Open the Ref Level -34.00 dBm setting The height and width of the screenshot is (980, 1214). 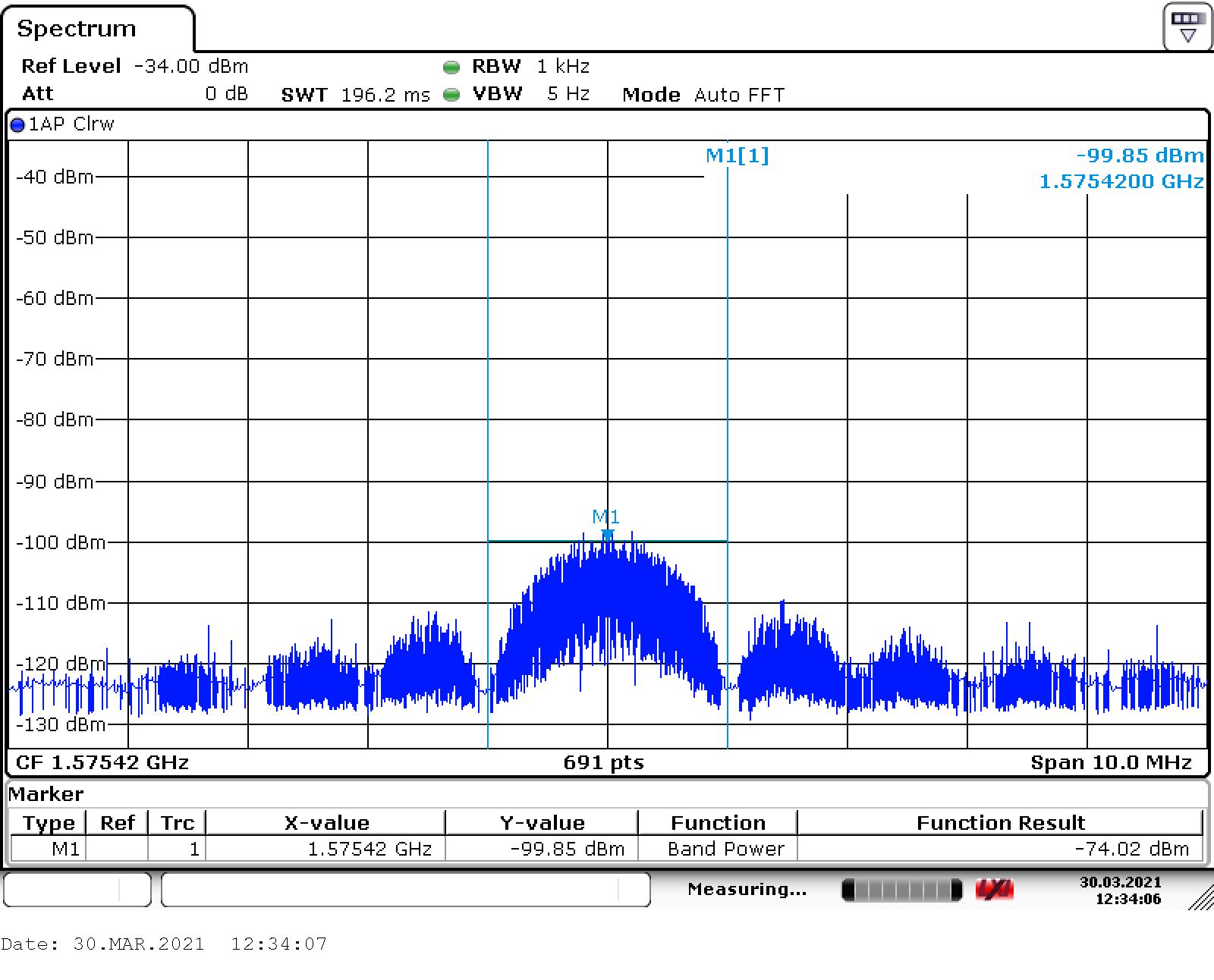tap(134, 66)
